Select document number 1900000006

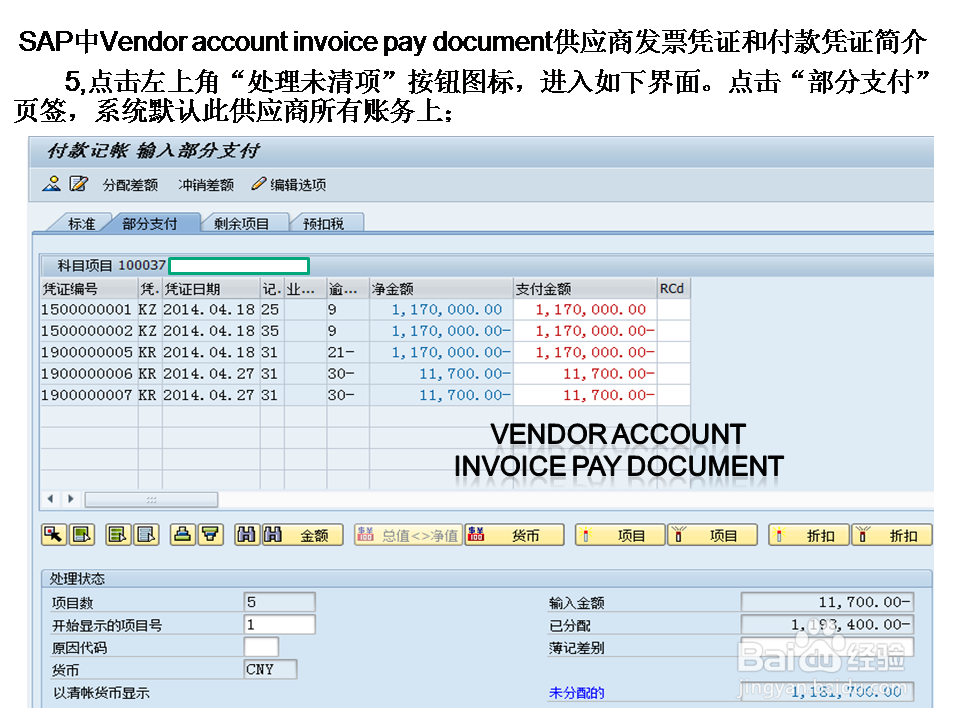click(x=86, y=373)
